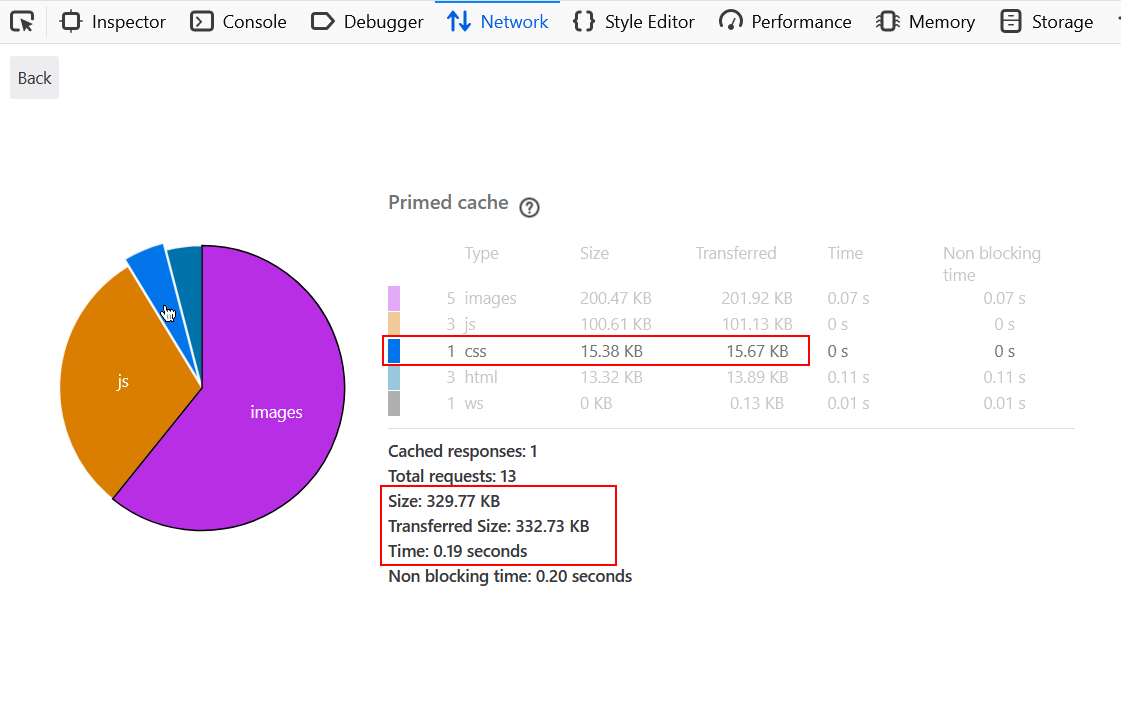Viewport: 1121px width, 721px height.
Task: Click the css blue color swatch
Action: coord(394,351)
